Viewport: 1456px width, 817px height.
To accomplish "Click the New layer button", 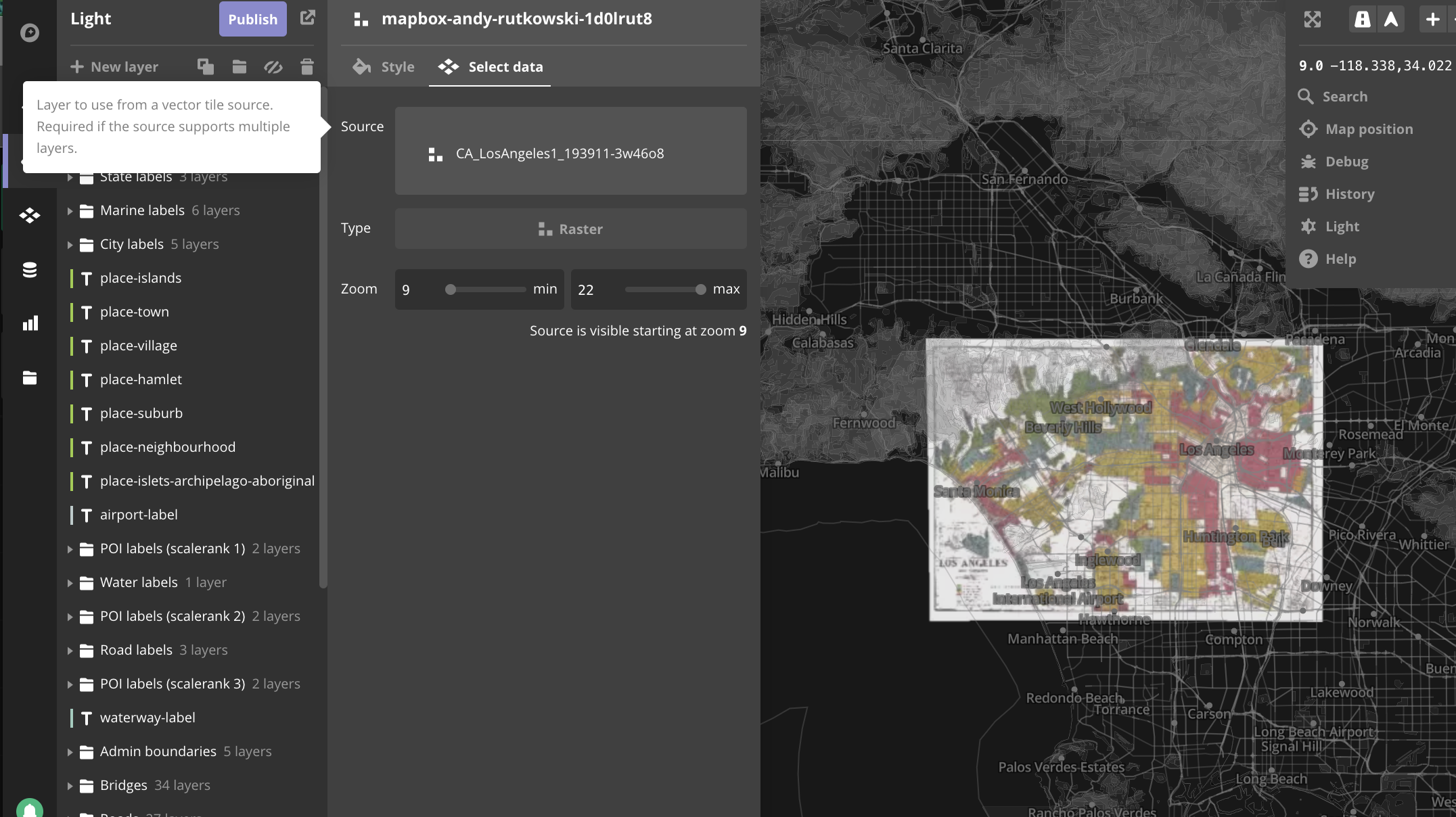I will click(x=114, y=66).
